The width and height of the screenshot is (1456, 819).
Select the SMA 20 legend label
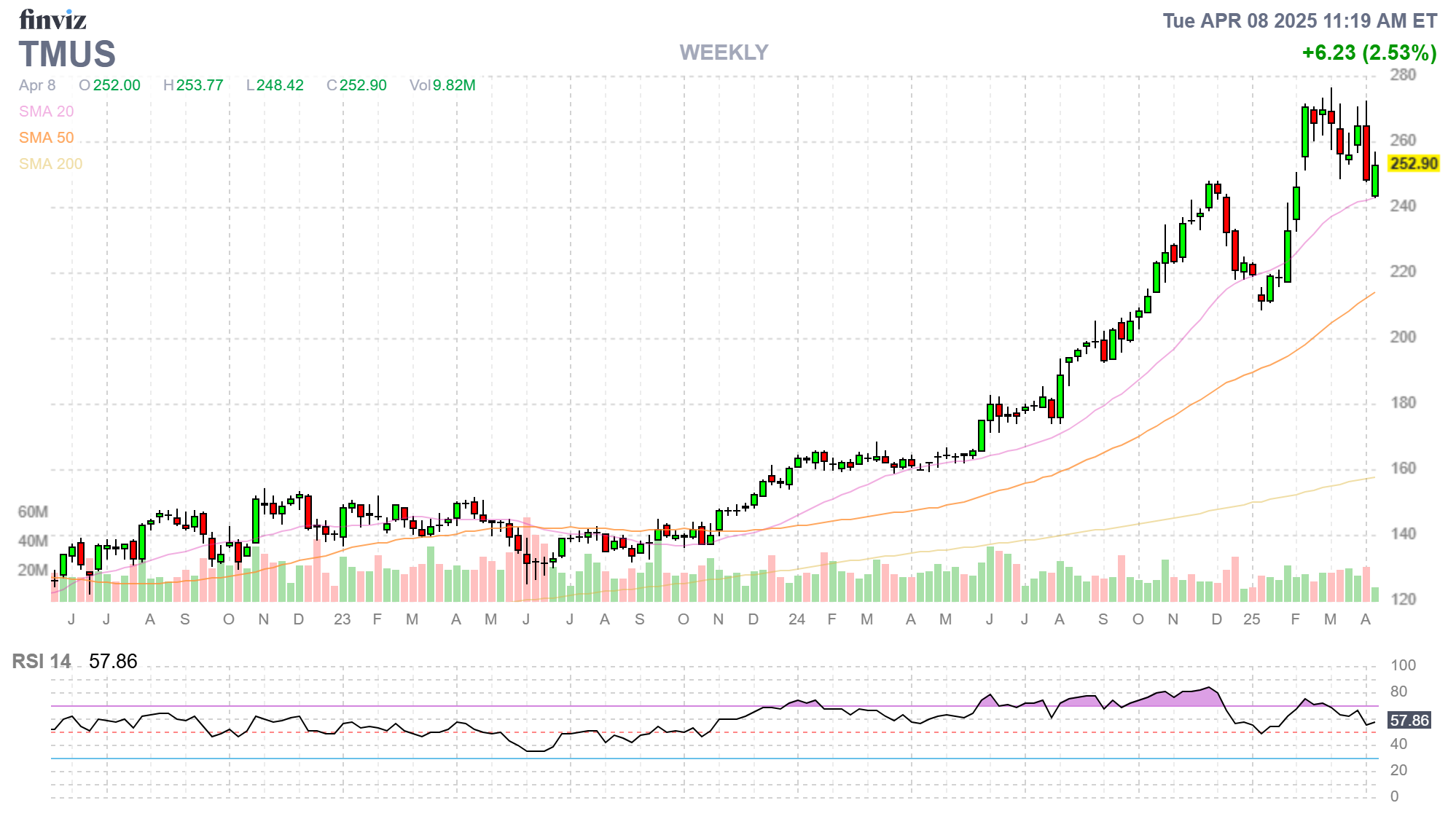(46, 111)
